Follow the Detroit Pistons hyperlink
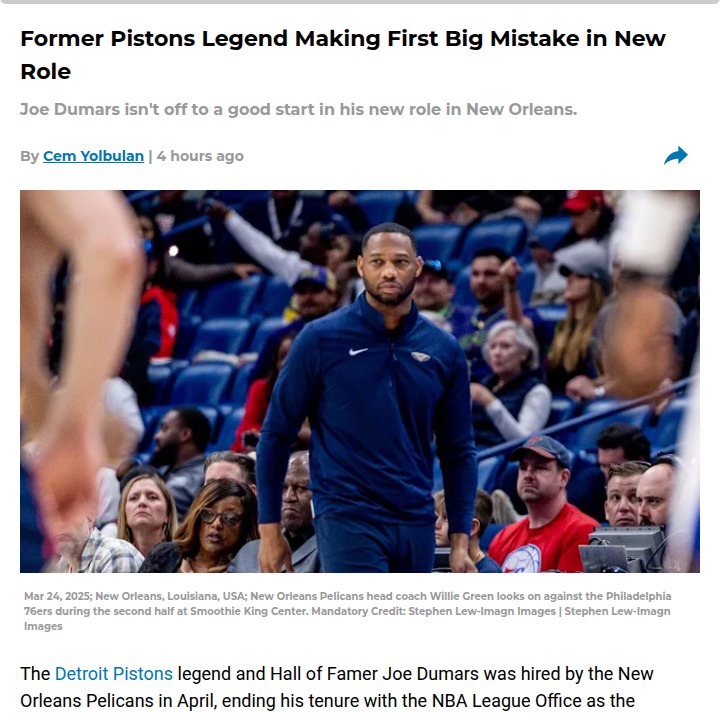Image resolution: width=720 pixels, height=720 pixels. (x=113, y=674)
